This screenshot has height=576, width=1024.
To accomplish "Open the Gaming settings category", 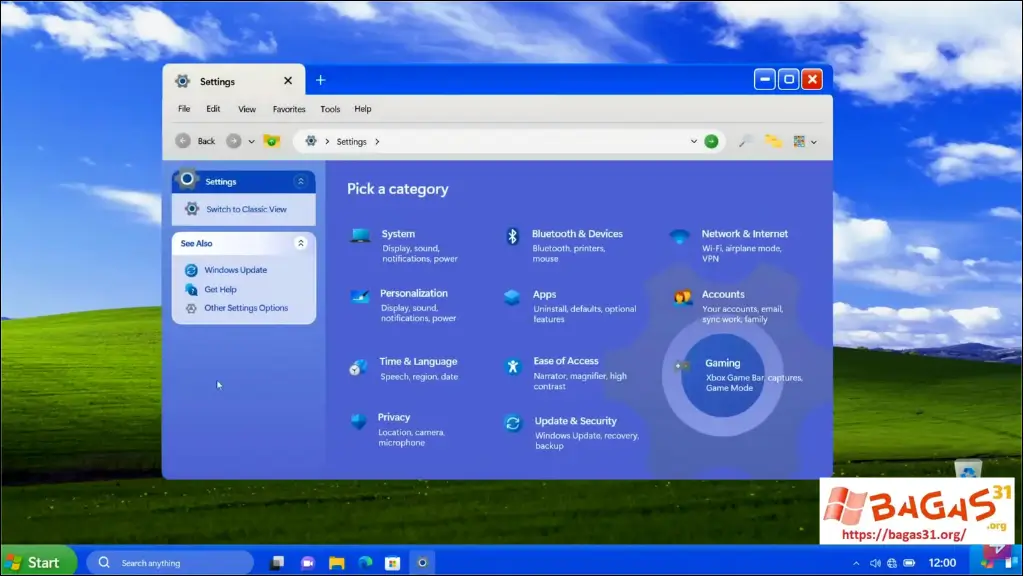I will coord(723,370).
